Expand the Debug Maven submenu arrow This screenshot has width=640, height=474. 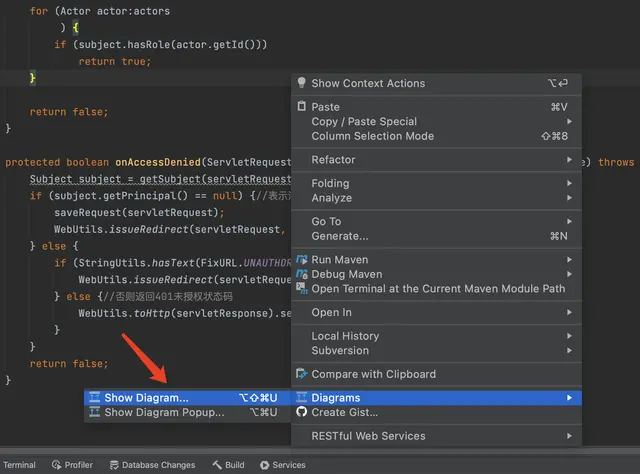click(x=569, y=274)
